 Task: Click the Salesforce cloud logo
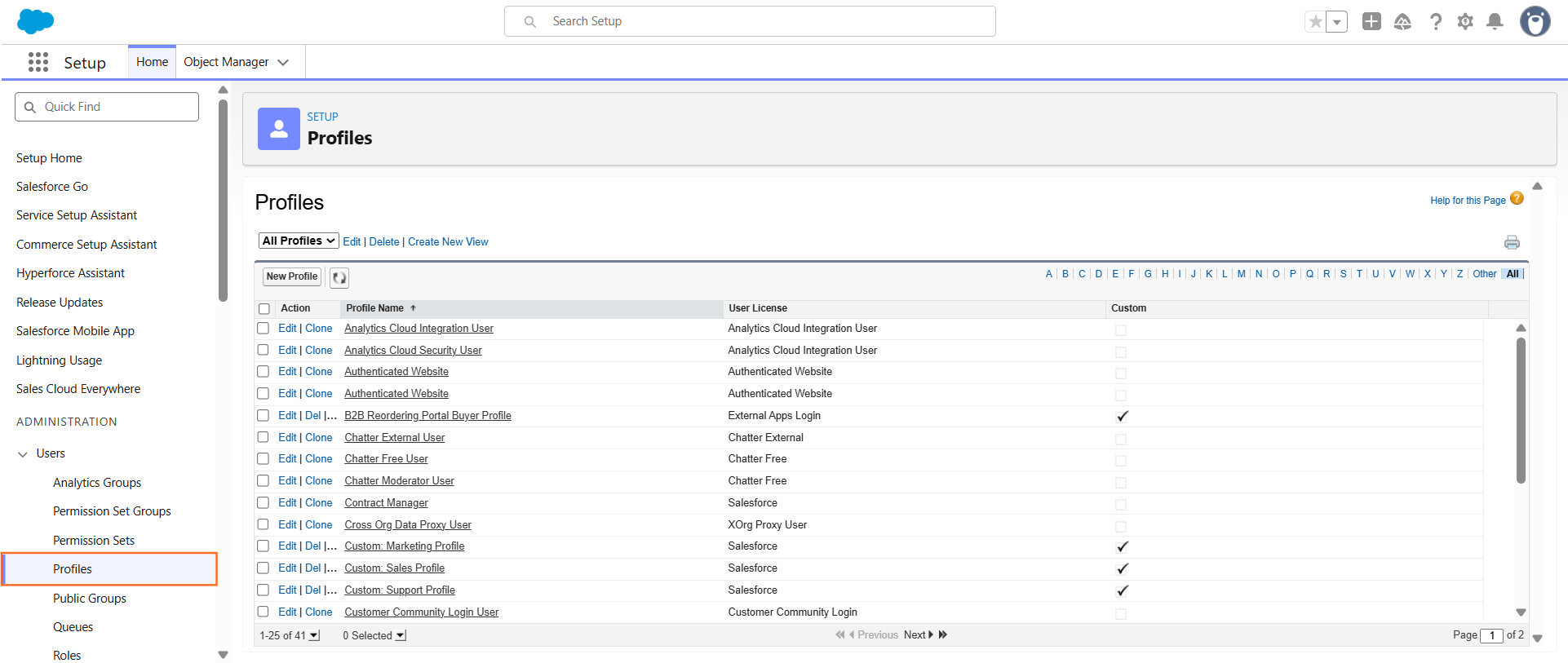35,21
